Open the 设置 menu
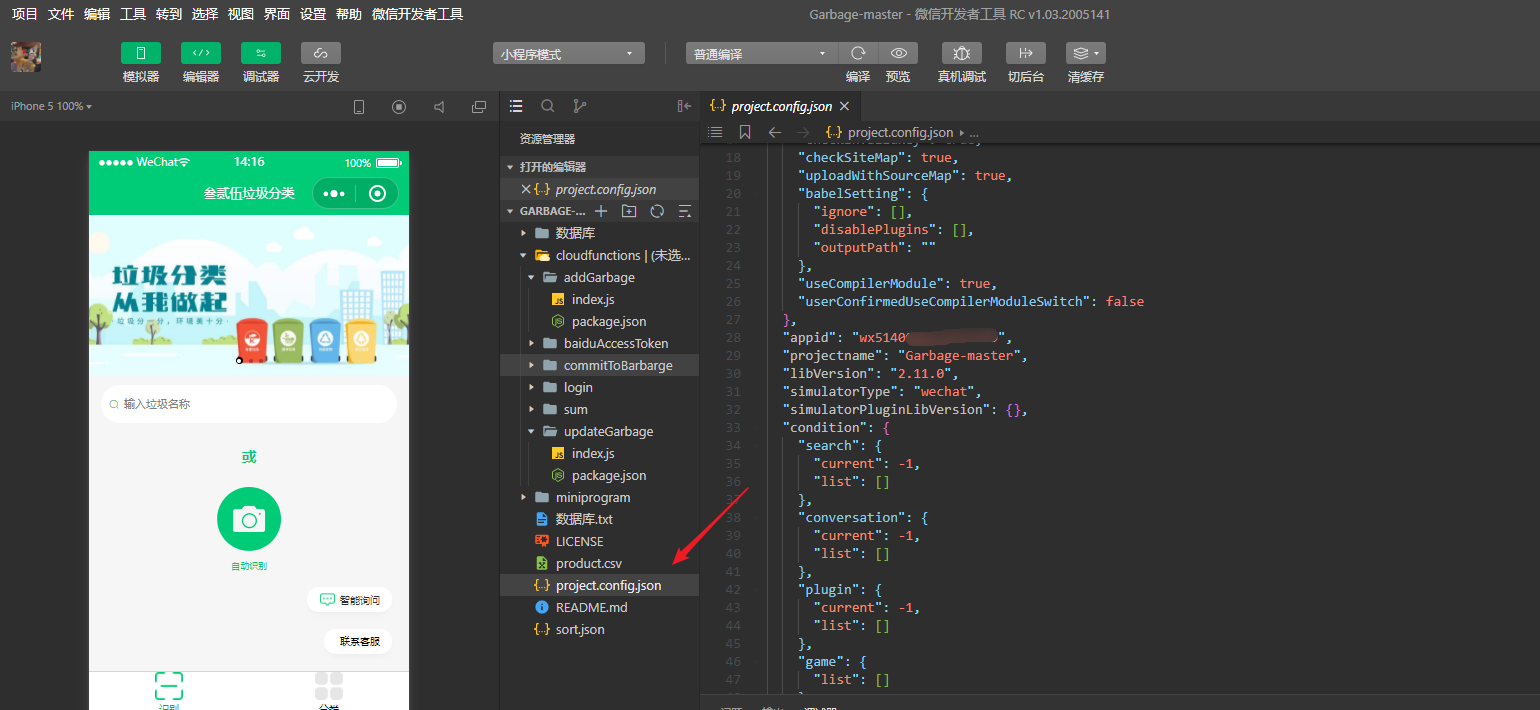Viewport: 1540px width, 710px height. point(313,14)
